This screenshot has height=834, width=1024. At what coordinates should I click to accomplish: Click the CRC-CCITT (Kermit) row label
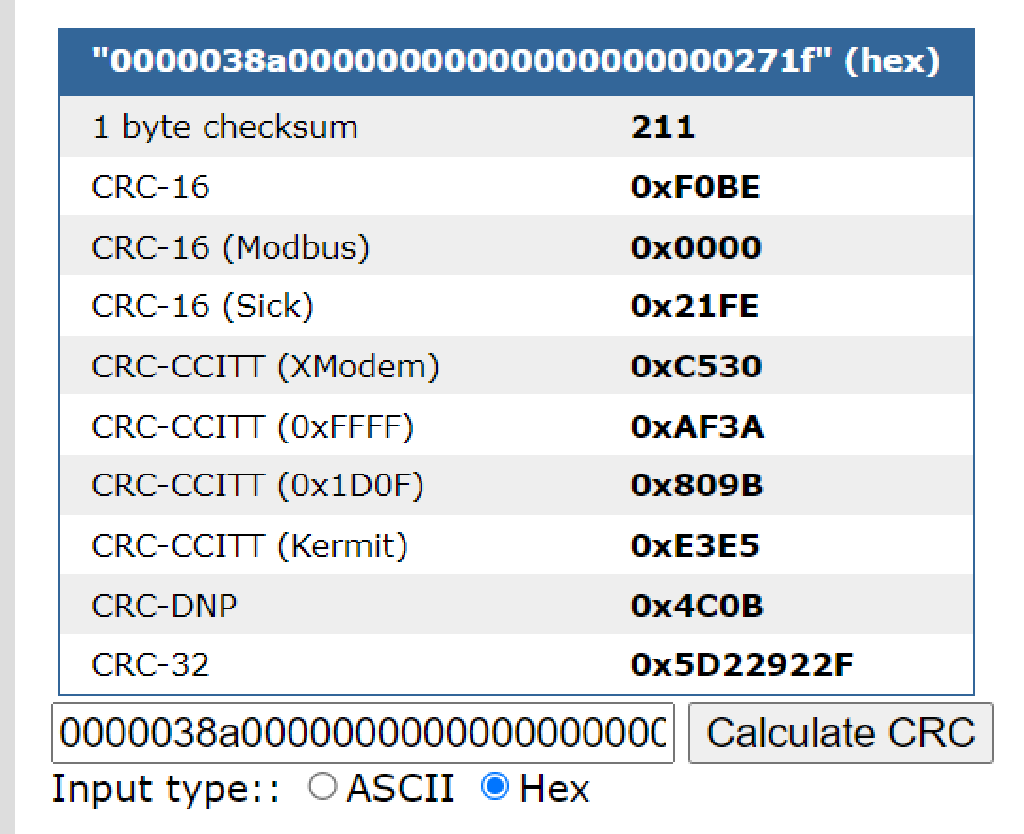(249, 546)
